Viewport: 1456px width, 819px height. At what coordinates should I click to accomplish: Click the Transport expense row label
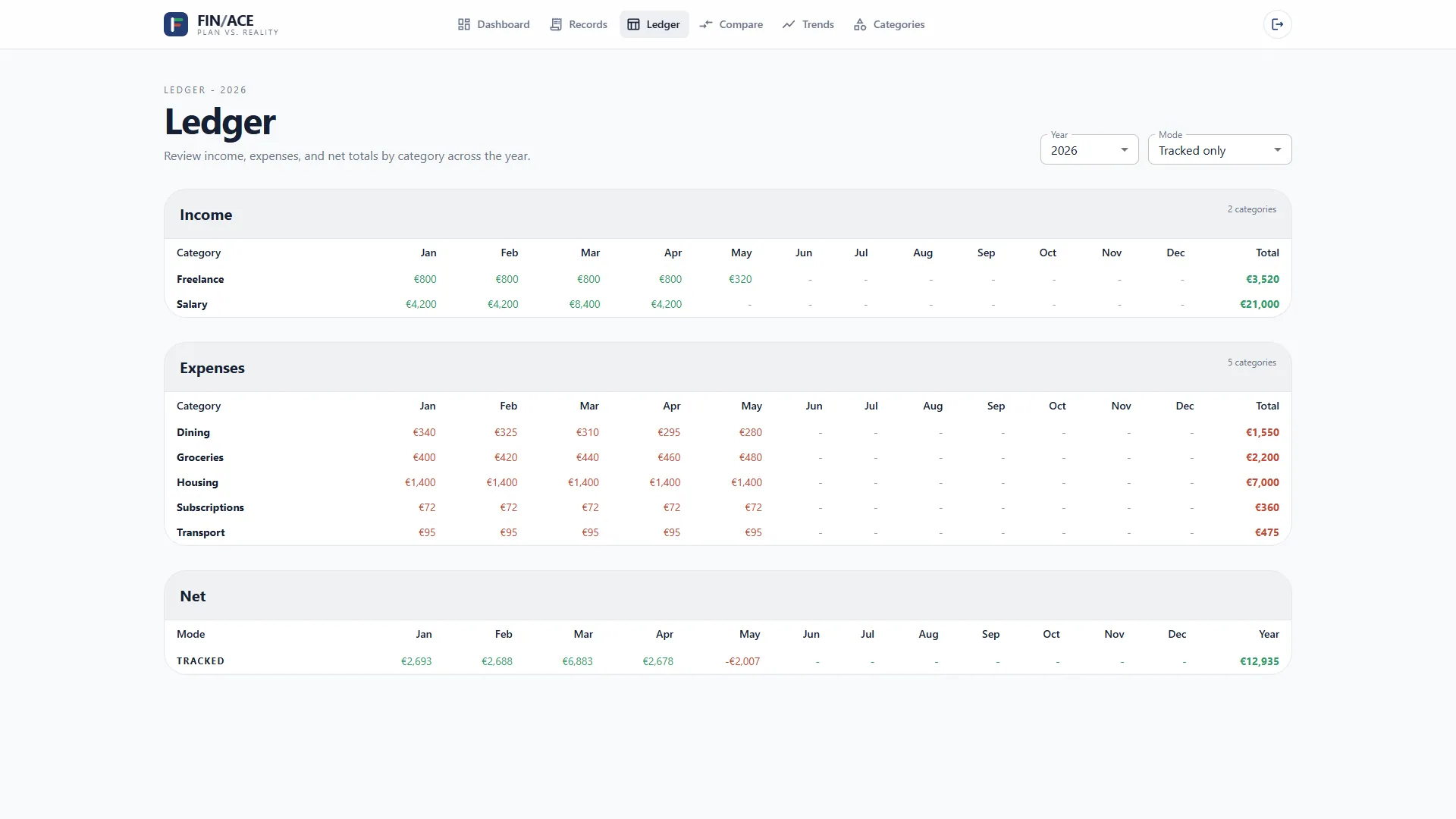click(201, 532)
